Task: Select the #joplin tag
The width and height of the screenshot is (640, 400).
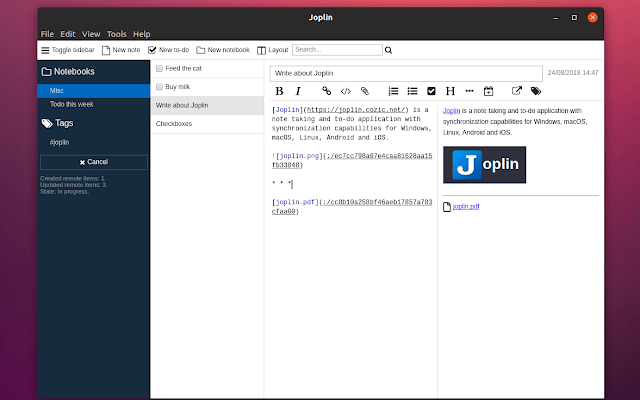Action: pos(59,142)
